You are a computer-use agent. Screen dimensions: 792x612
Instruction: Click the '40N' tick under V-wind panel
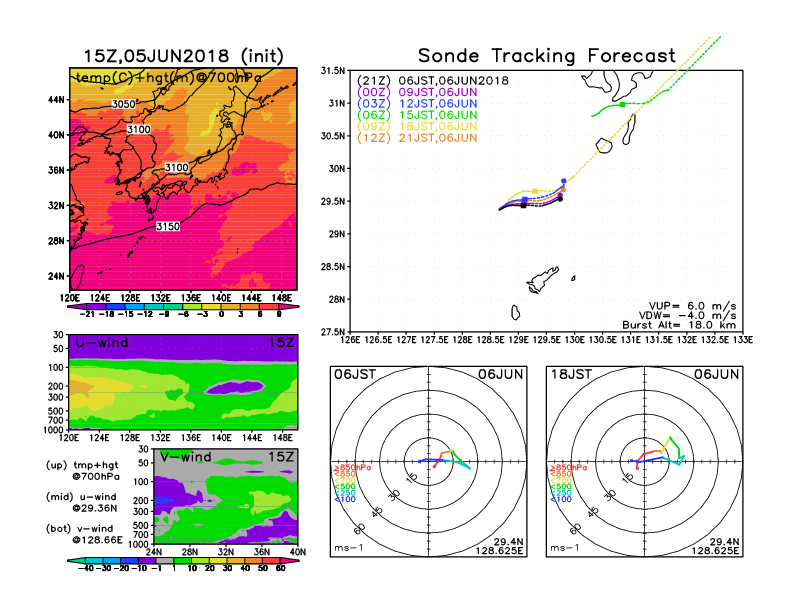[298, 552]
